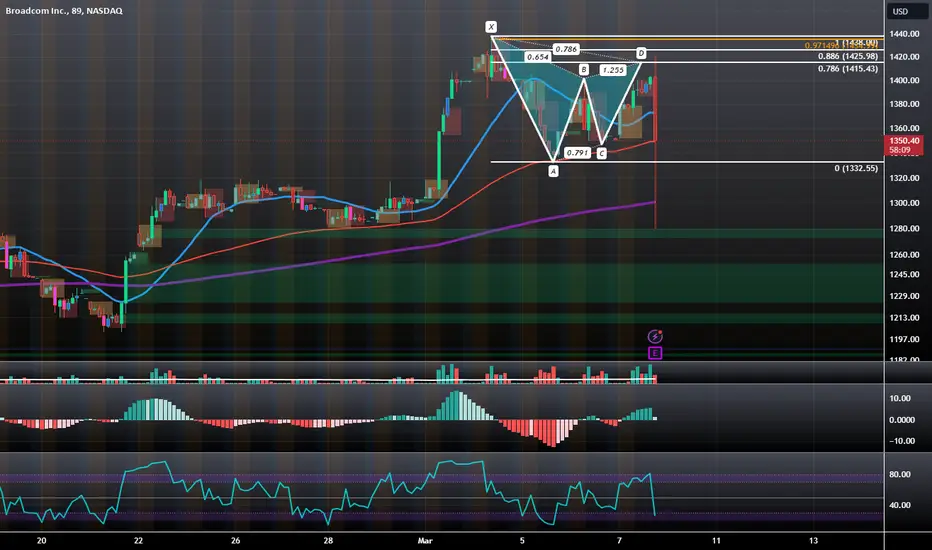Click the Mar label on the time axis
Viewport: 932px width, 550px height.
[425, 540]
